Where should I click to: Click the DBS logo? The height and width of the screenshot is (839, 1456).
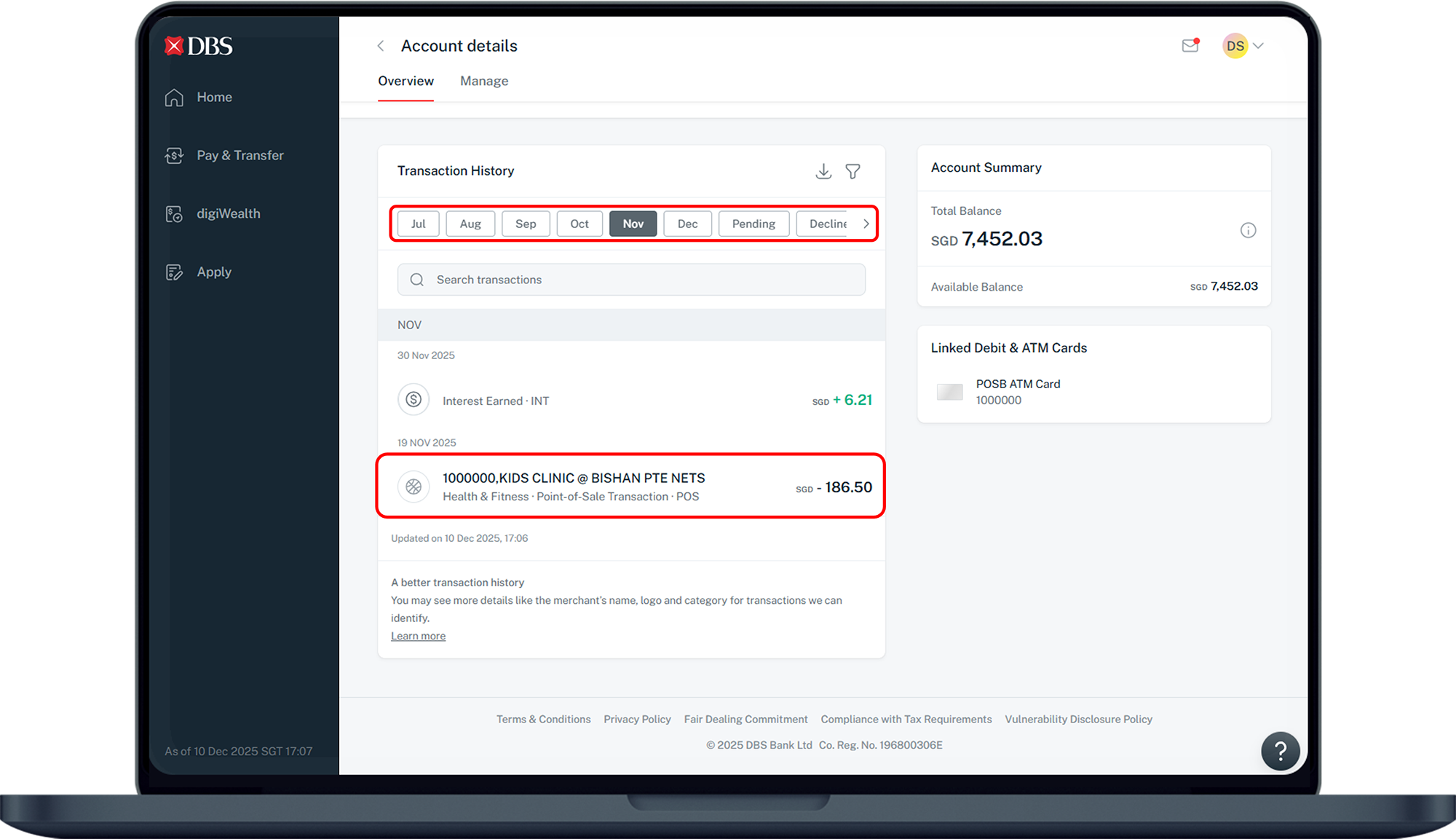click(199, 46)
